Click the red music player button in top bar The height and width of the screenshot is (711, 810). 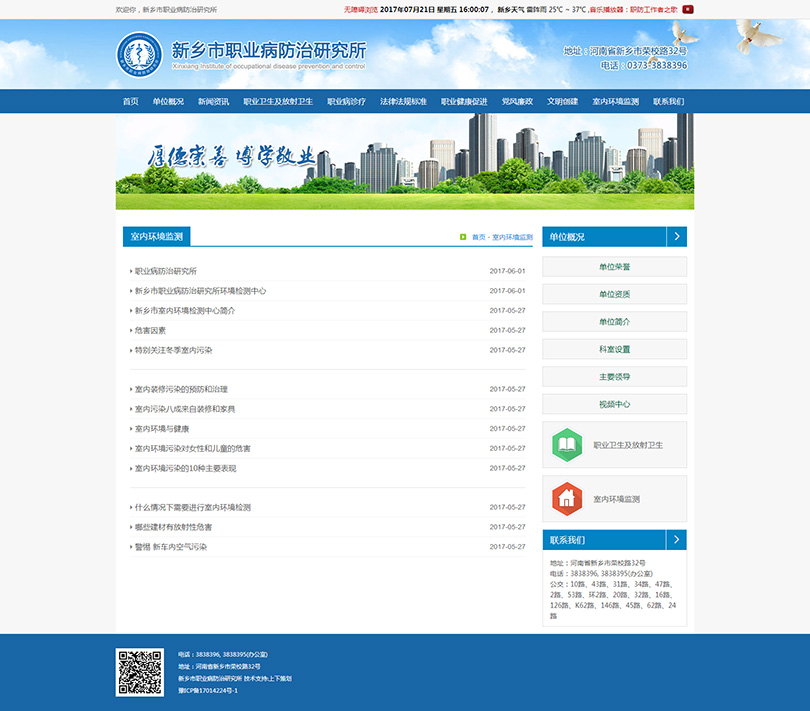point(687,9)
